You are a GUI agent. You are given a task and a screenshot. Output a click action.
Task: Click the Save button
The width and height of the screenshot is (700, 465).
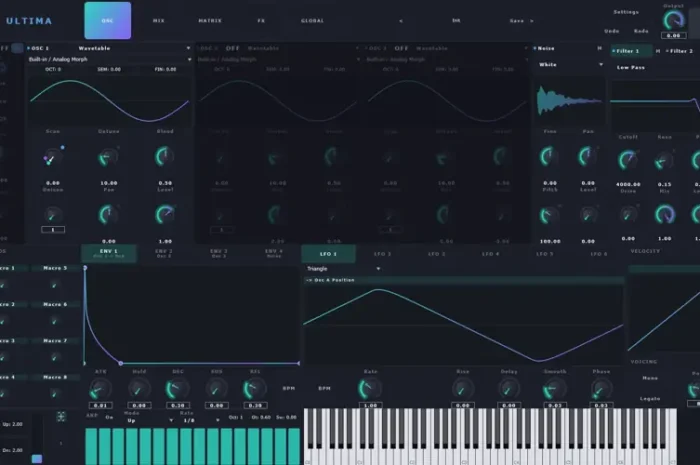[x=517, y=21]
